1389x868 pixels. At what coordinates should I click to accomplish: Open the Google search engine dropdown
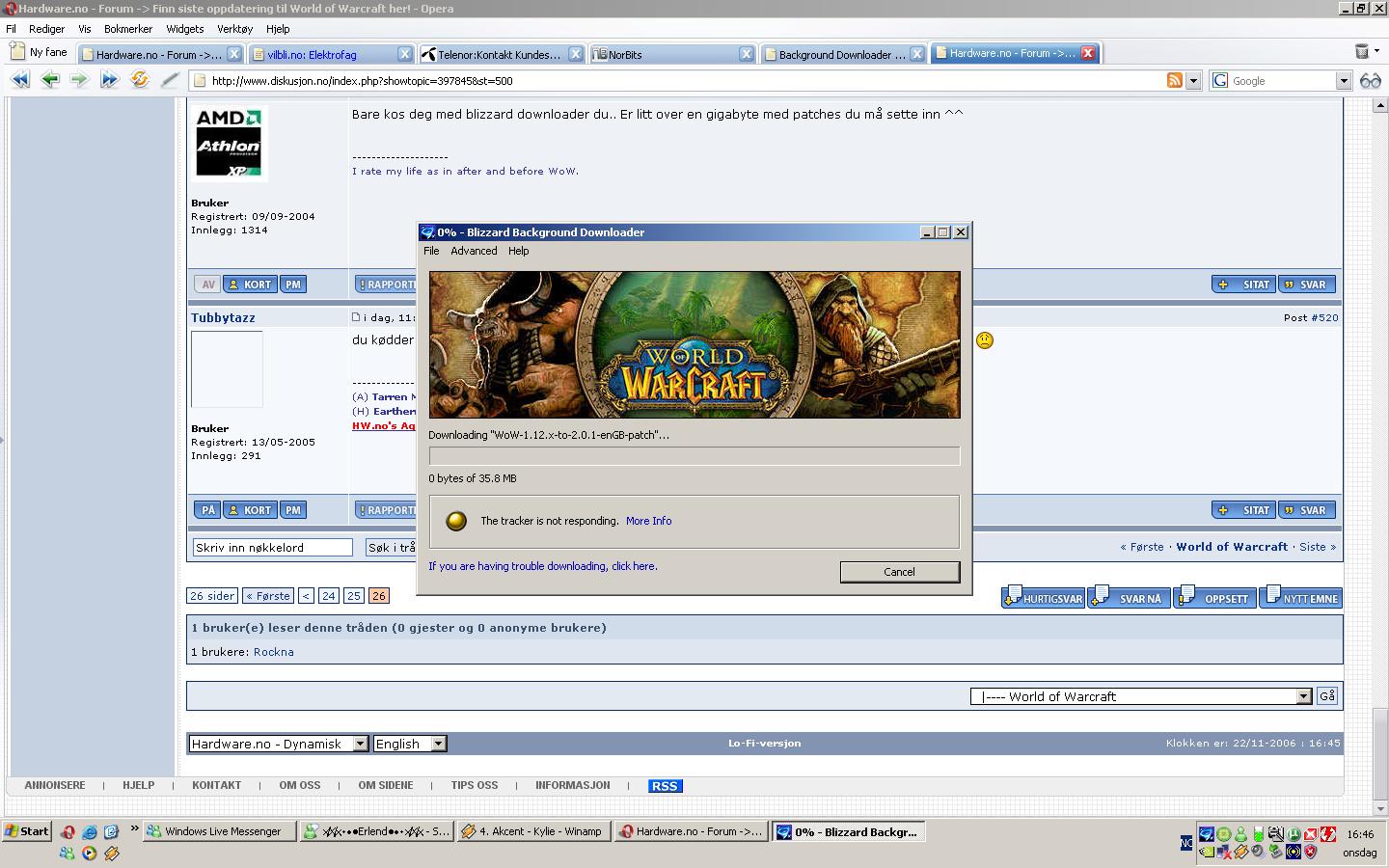[x=1343, y=81]
